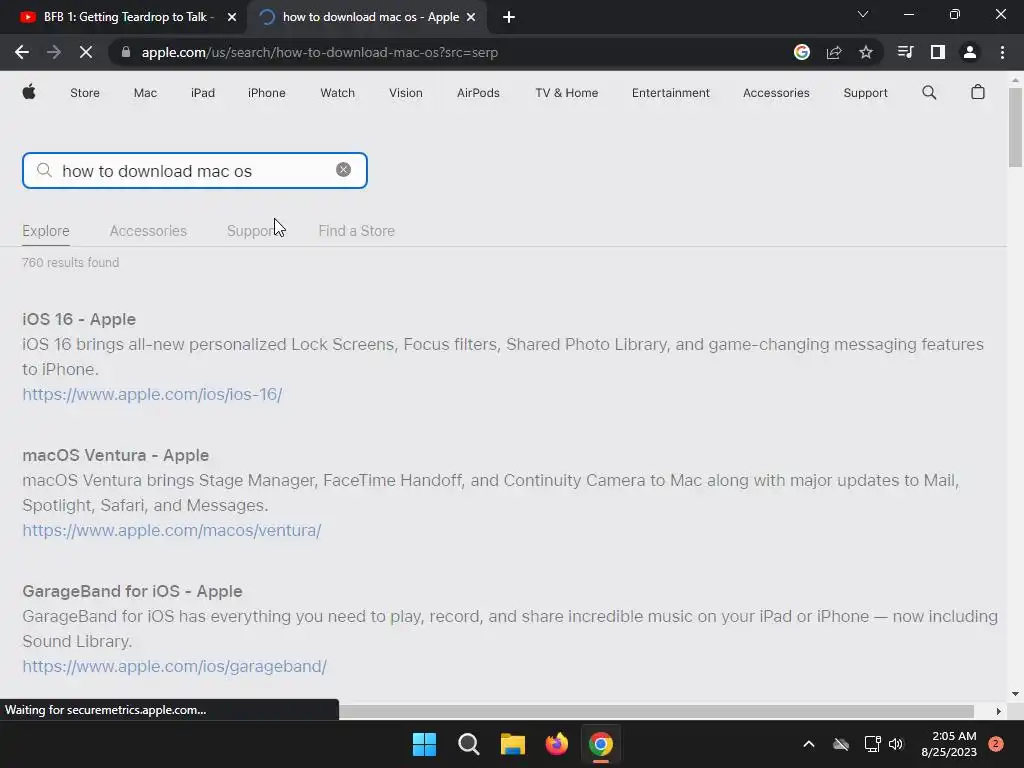Open the Vision menu item
Screen dimensions: 1024x768
[406, 93]
